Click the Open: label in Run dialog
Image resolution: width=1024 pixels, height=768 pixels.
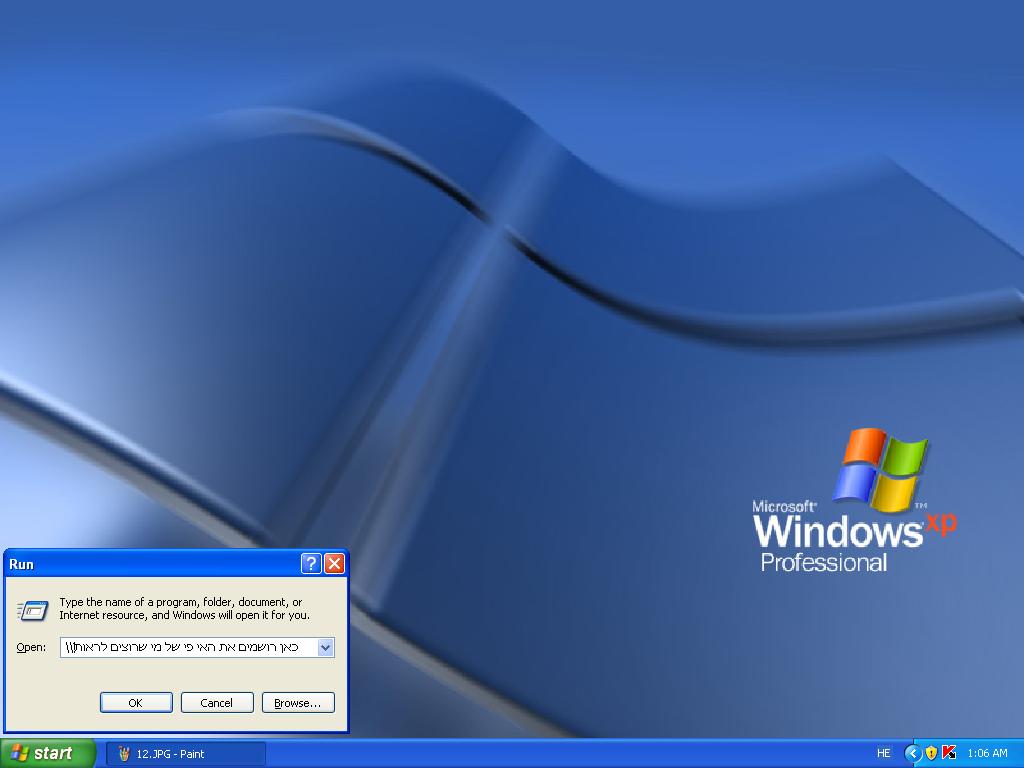(x=31, y=647)
